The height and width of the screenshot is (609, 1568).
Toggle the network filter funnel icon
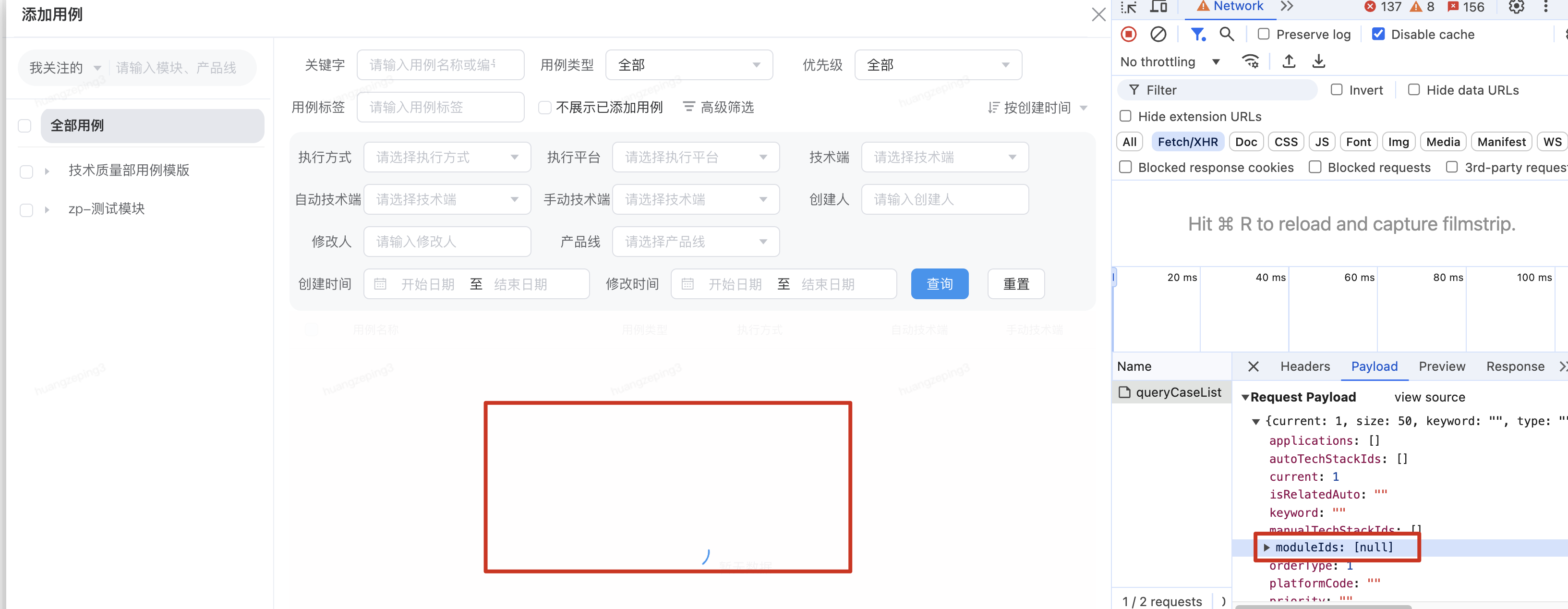point(1197,34)
